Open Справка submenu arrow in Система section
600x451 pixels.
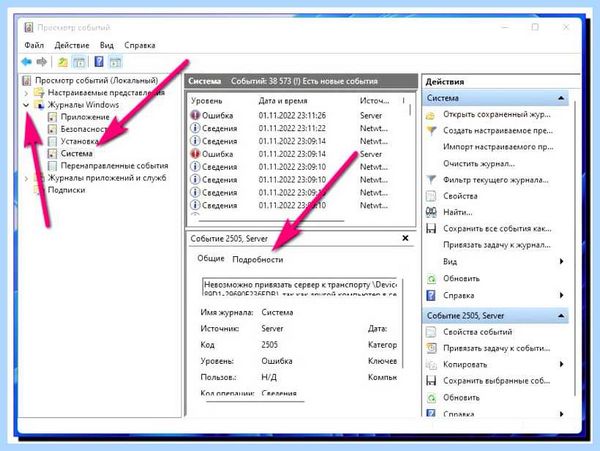coord(562,295)
